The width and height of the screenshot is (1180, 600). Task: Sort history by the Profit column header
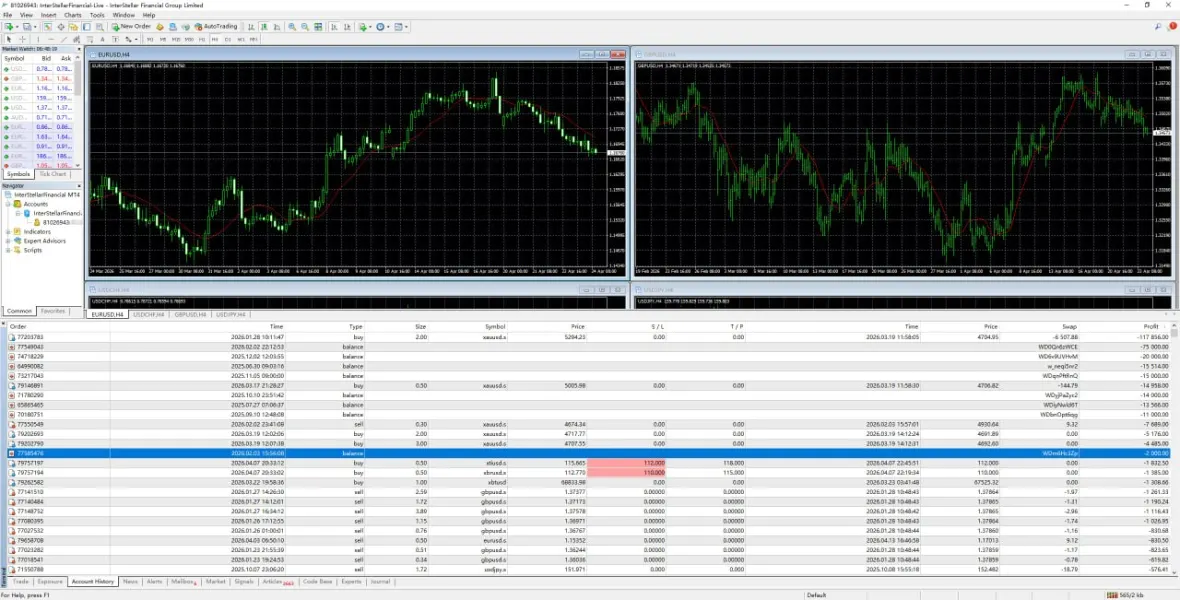(1150, 327)
